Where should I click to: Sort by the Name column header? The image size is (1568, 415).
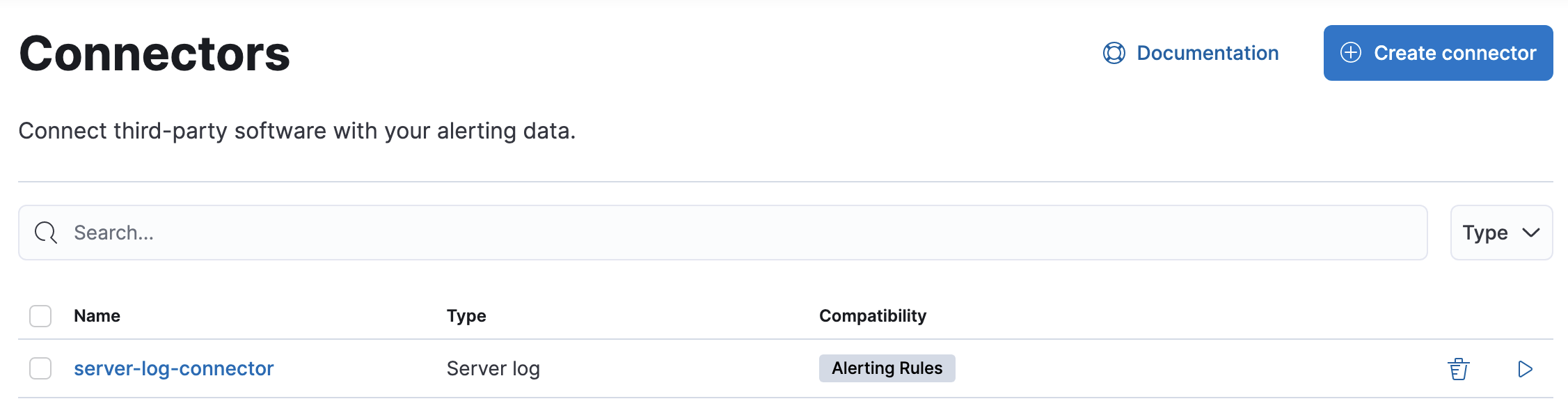click(x=97, y=315)
